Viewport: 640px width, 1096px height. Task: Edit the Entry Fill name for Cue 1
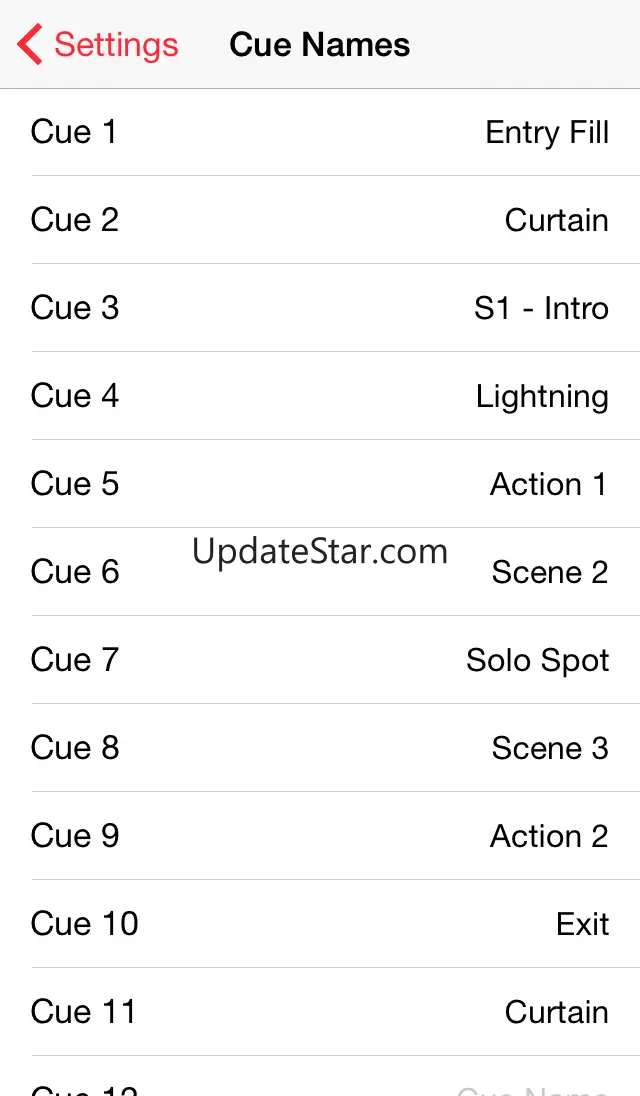[546, 132]
